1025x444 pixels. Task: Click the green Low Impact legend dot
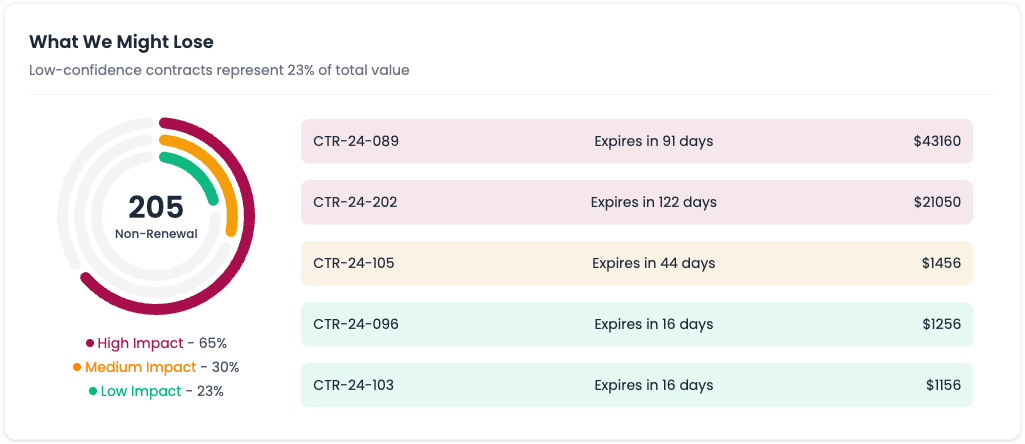click(x=93, y=391)
